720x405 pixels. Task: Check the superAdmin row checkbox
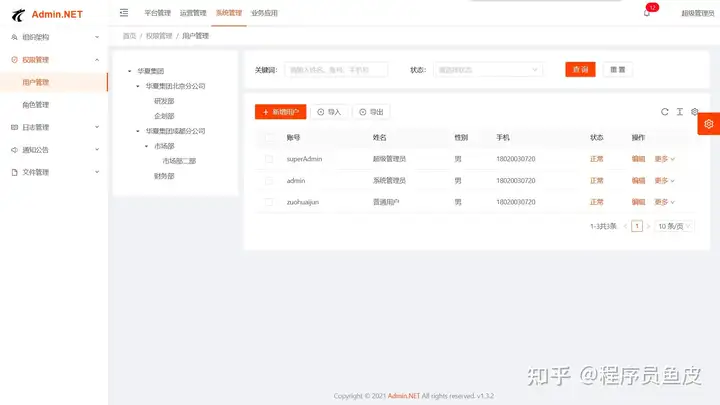[x=269, y=159]
